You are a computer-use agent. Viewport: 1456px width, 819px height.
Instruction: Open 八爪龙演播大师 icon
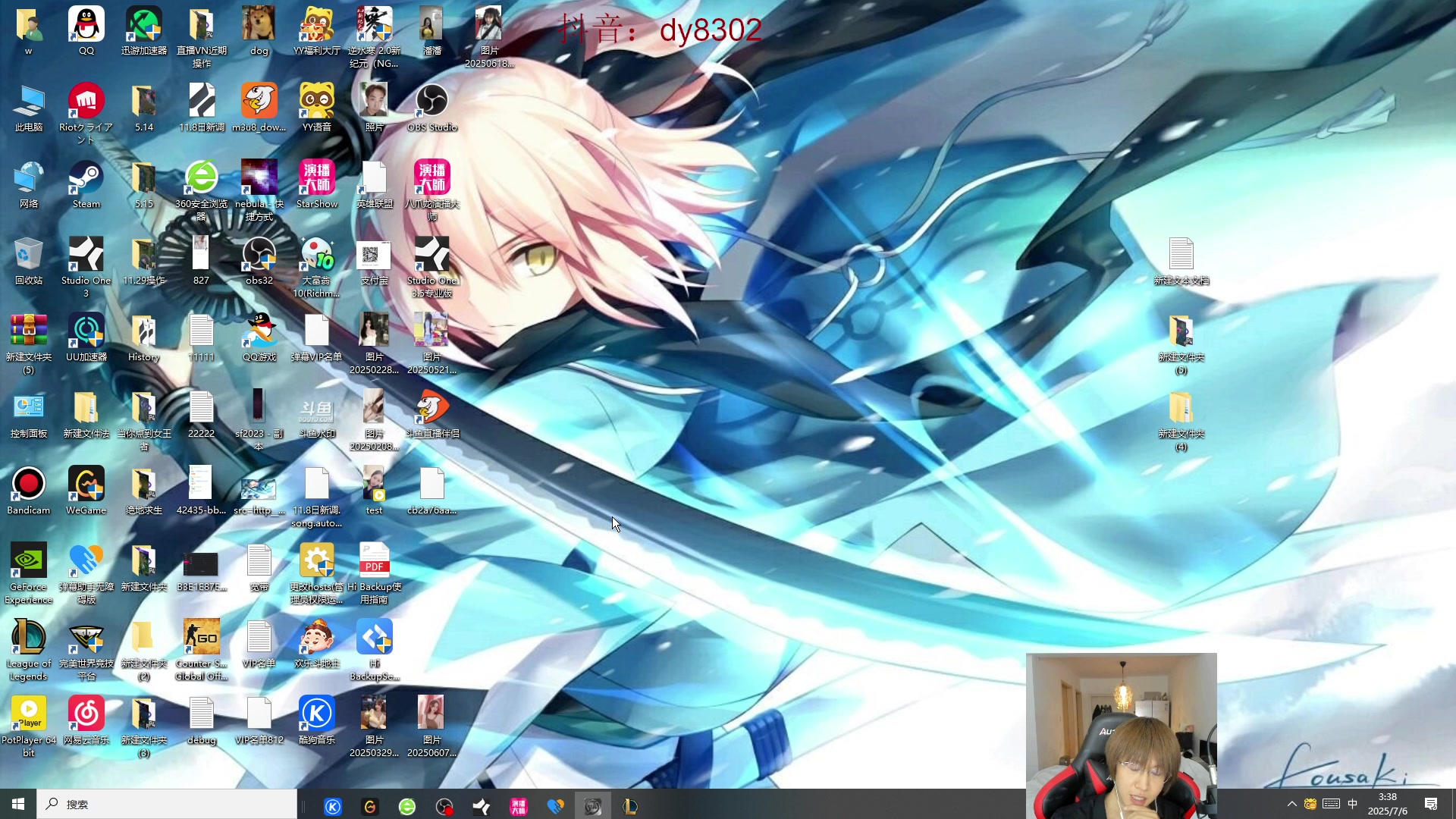click(x=432, y=177)
